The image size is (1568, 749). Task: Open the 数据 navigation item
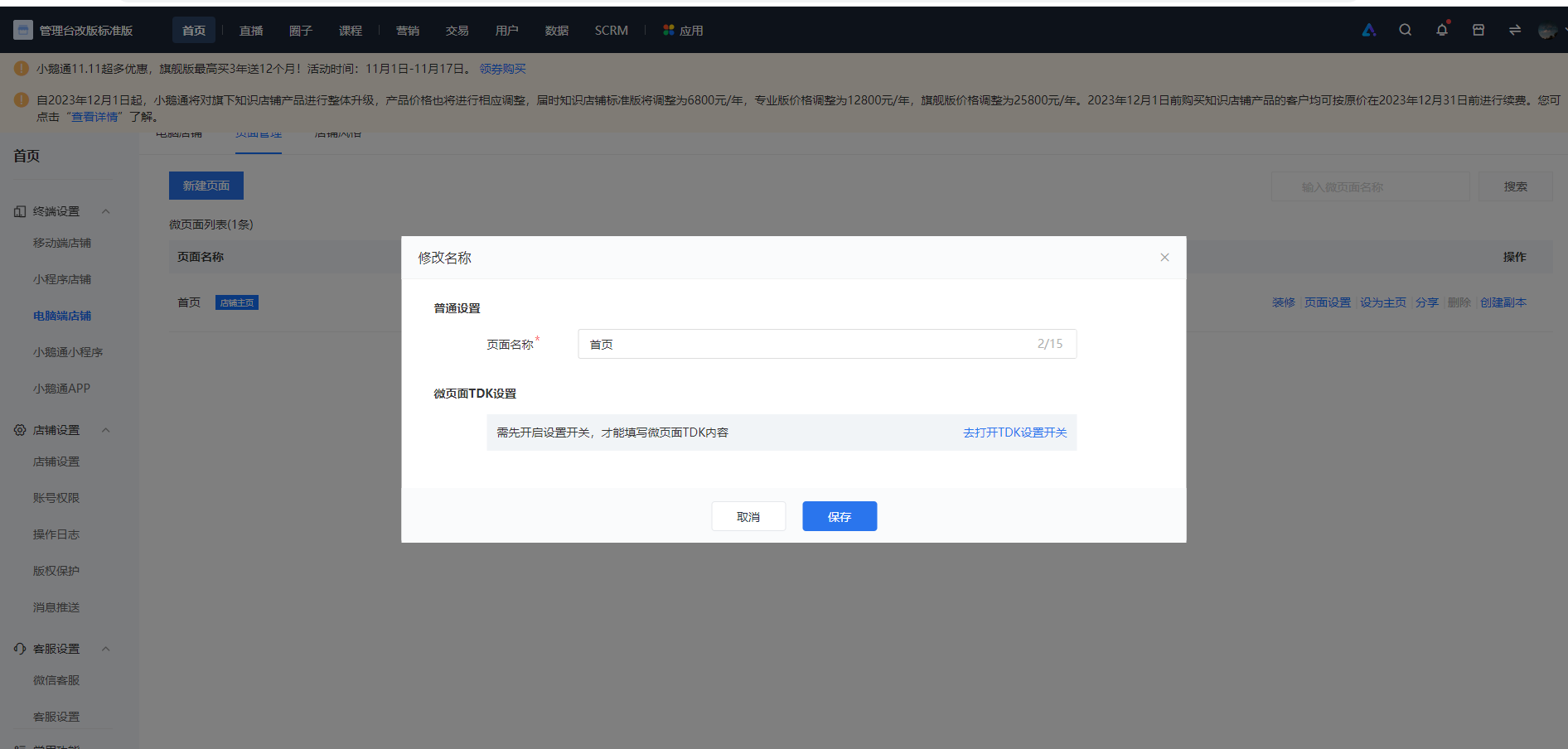tap(557, 31)
